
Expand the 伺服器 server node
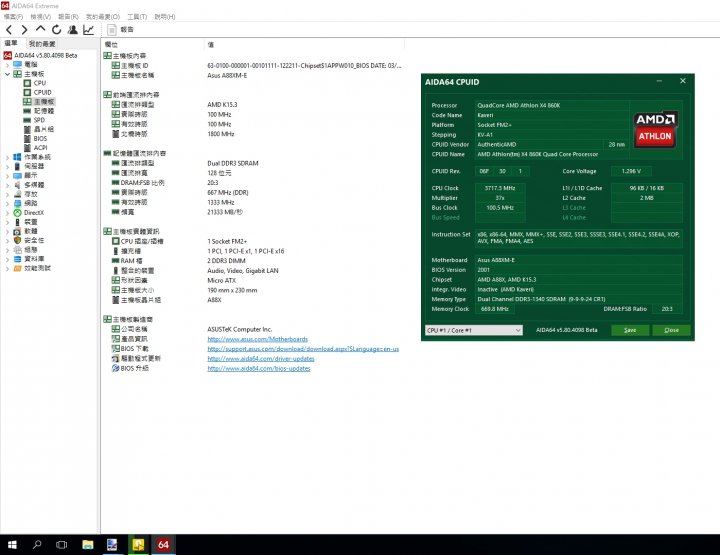coord(7,166)
